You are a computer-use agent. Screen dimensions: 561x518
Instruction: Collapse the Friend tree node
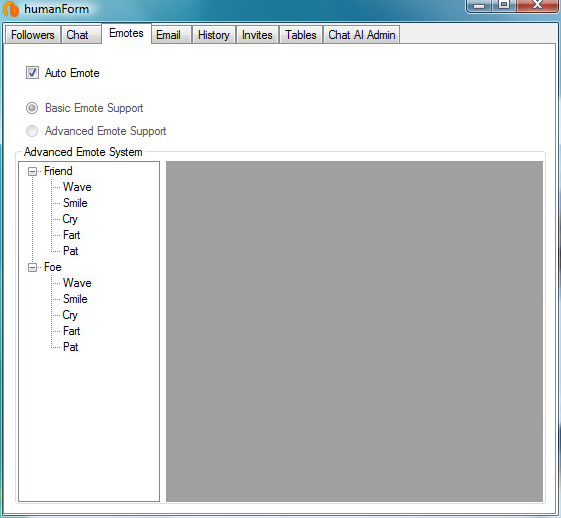[32, 171]
